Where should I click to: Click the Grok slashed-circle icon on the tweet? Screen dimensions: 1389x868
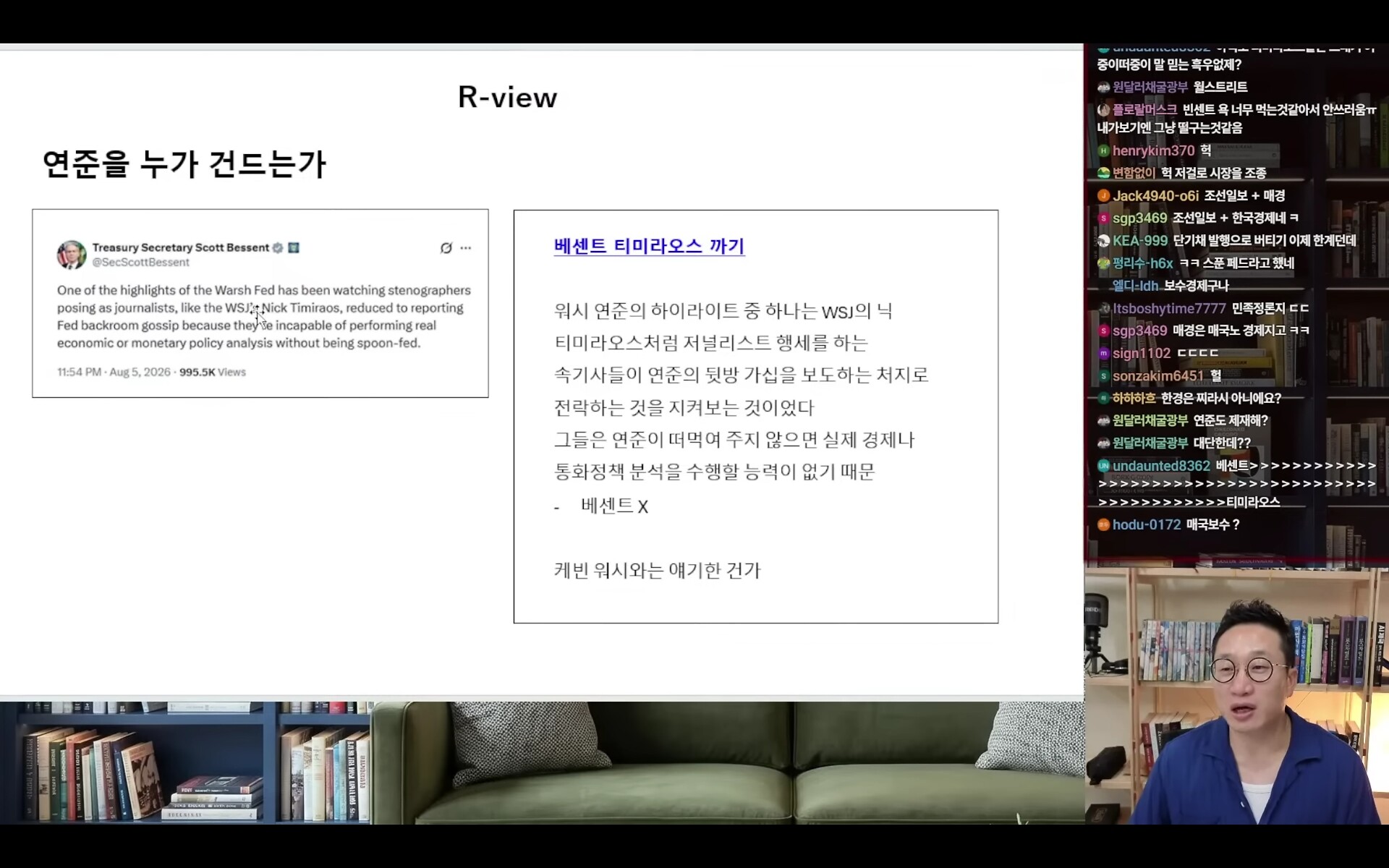[x=446, y=248]
